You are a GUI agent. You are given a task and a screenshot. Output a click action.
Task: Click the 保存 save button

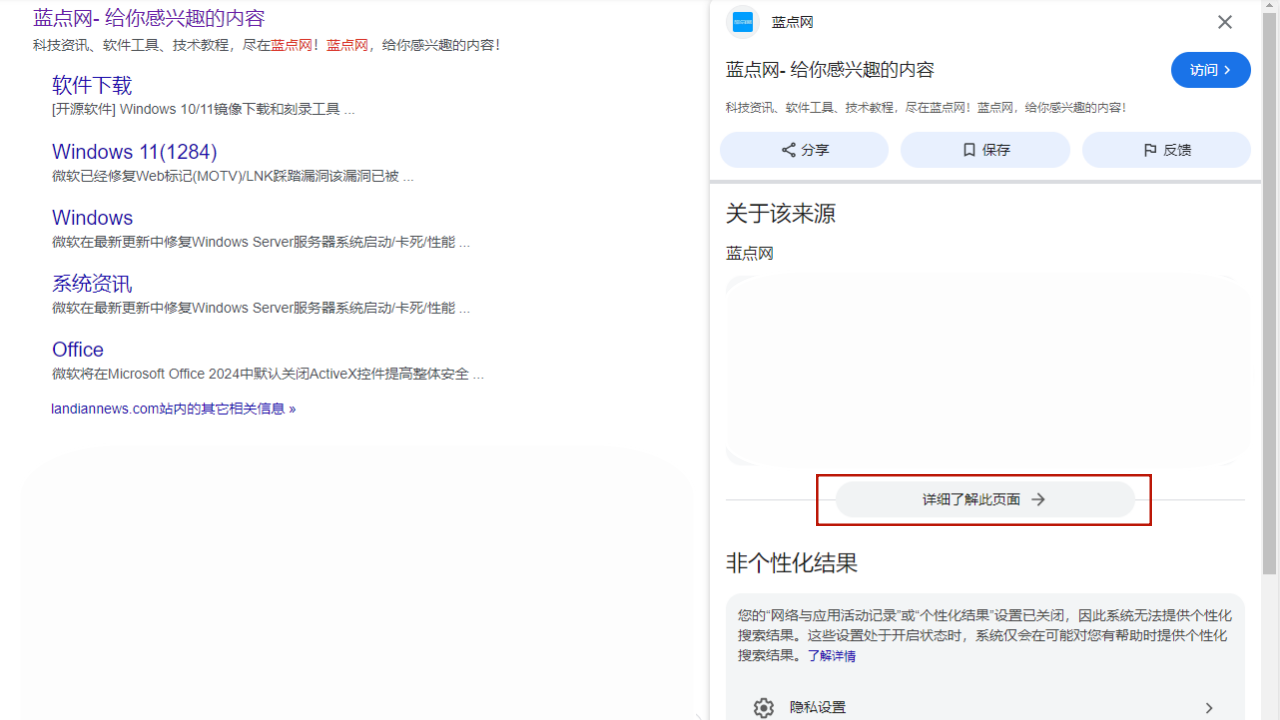point(985,150)
